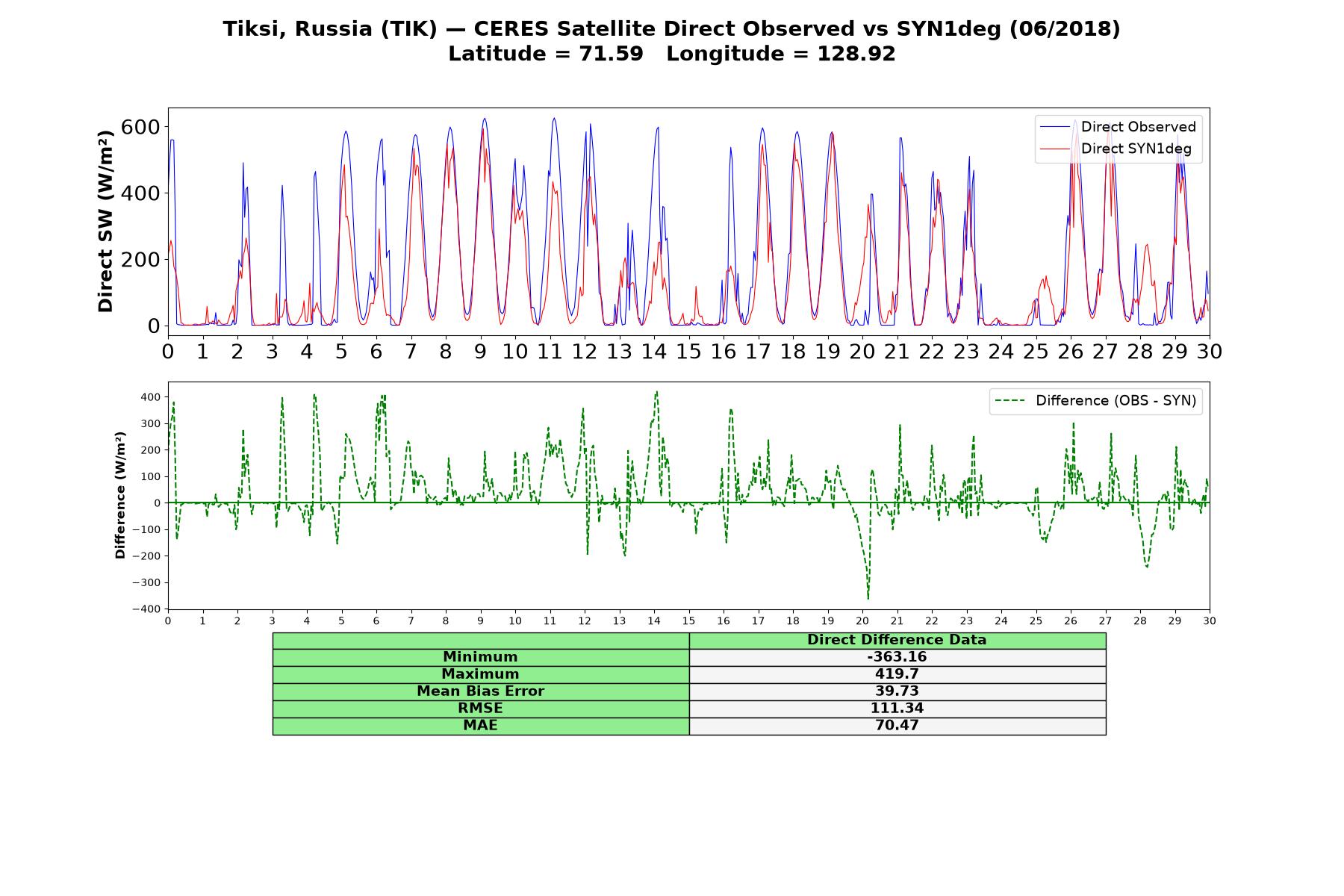Click the Direct Difference Data header cell
This screenshot has height=896, width=1344.
point(897,640)
